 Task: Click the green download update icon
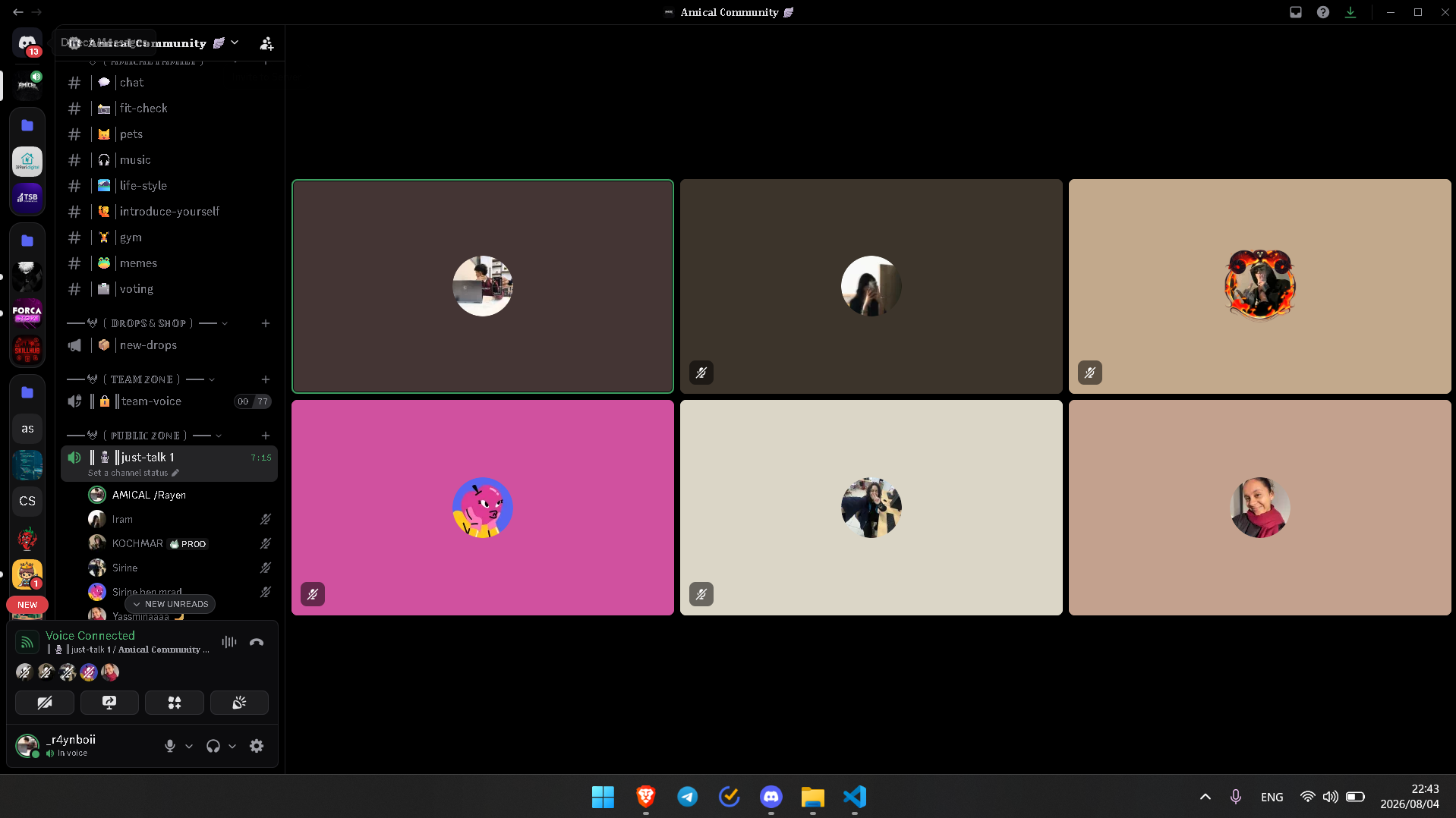point(1350,12)
